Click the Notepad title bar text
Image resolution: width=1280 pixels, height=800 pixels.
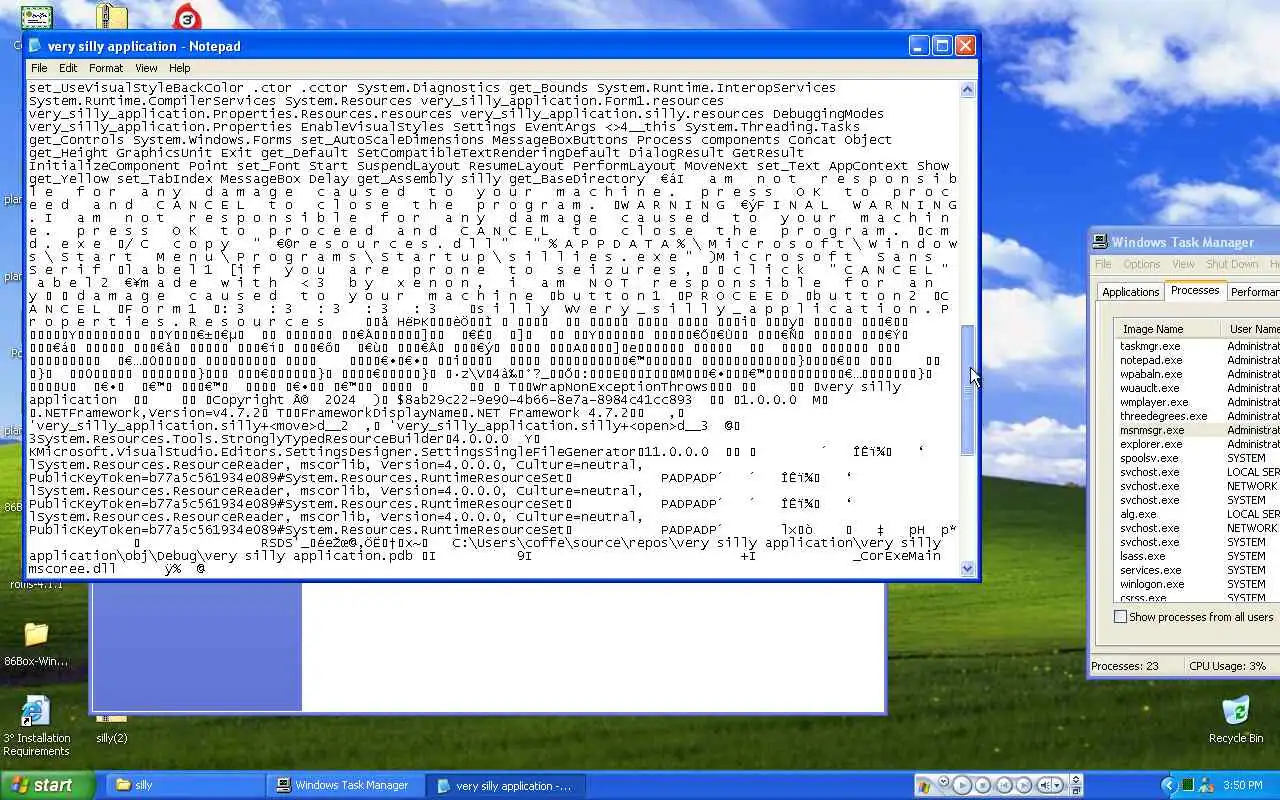pyautogui.click(x=144, y=46)
